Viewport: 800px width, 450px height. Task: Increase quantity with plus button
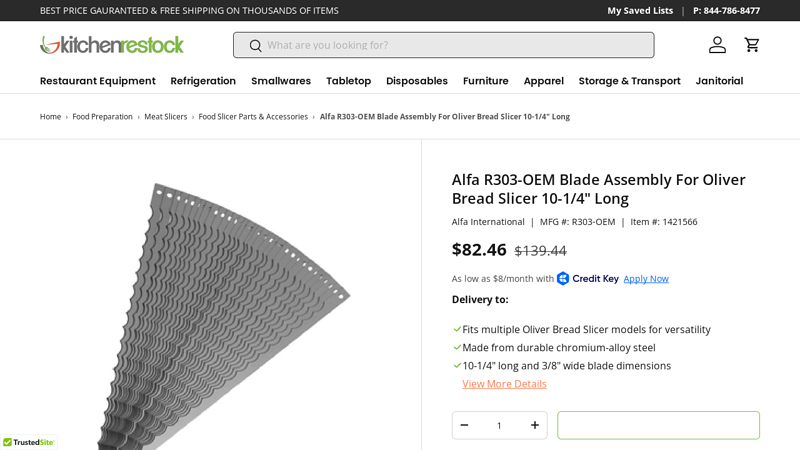tap(535, 425)
